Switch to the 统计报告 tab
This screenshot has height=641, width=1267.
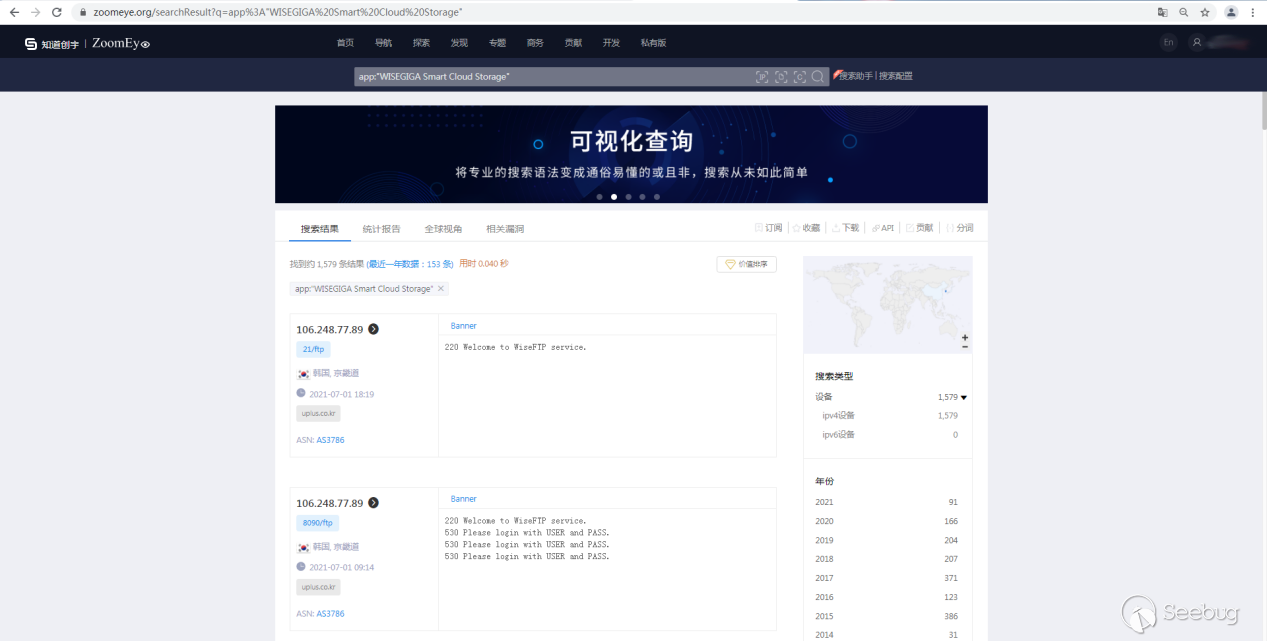(x=381, y=229)
